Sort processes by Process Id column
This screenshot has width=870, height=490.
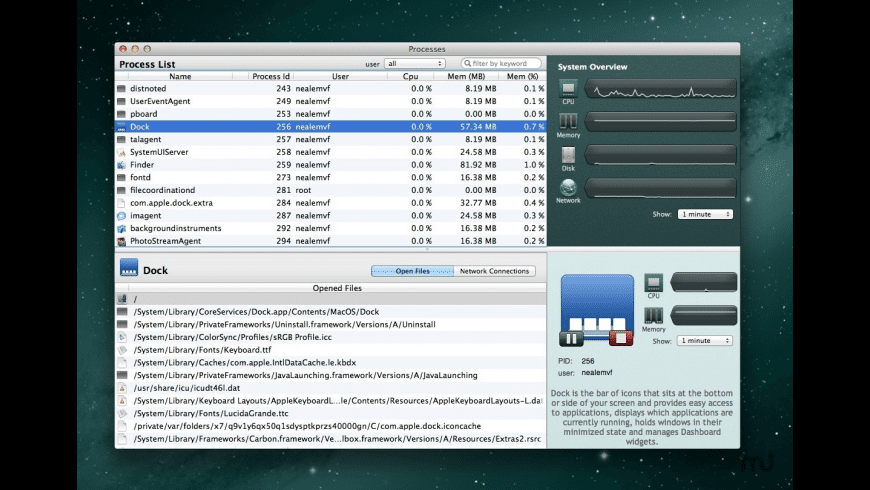pyautogui.click(x=270, y=76)
